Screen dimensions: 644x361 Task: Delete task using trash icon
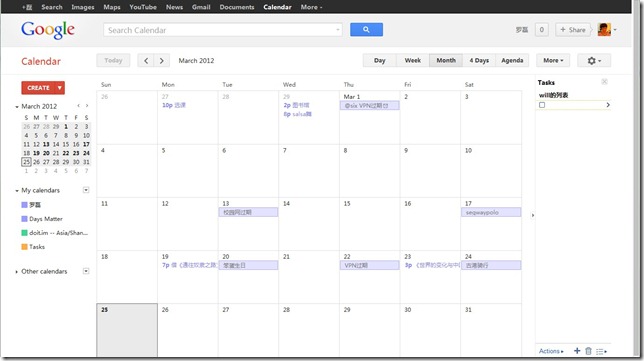(588, 351)
